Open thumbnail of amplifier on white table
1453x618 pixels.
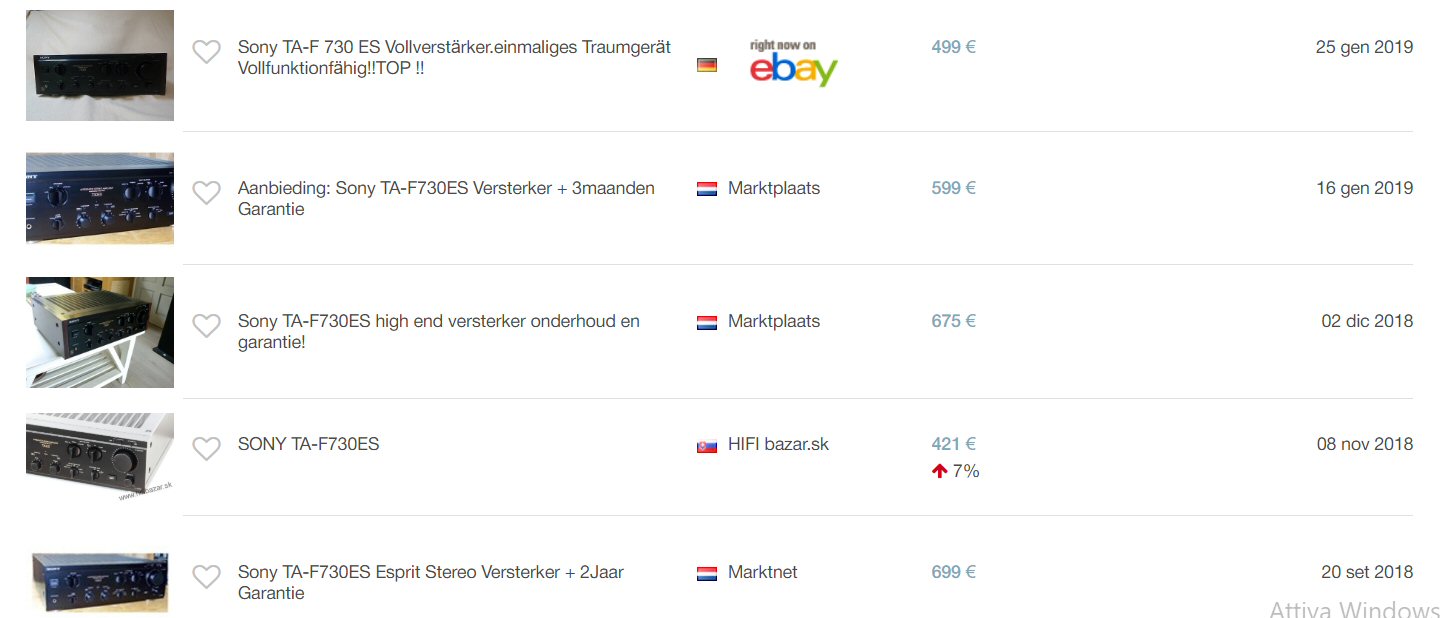click(100, 332)
